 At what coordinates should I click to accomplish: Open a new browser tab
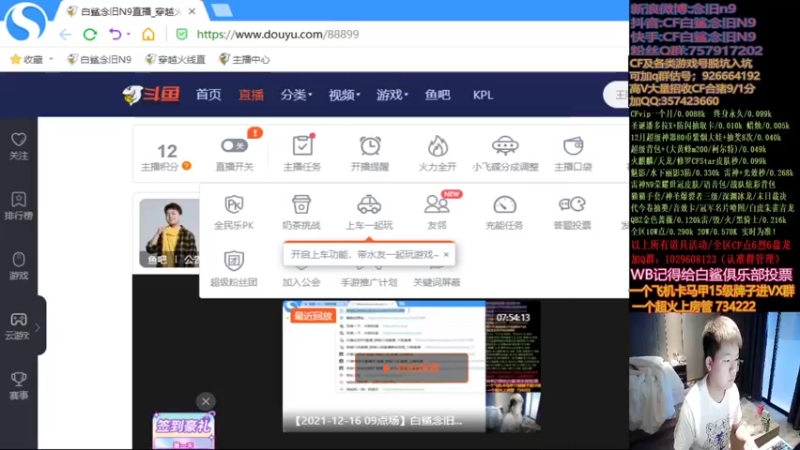(x=221, y=11)
